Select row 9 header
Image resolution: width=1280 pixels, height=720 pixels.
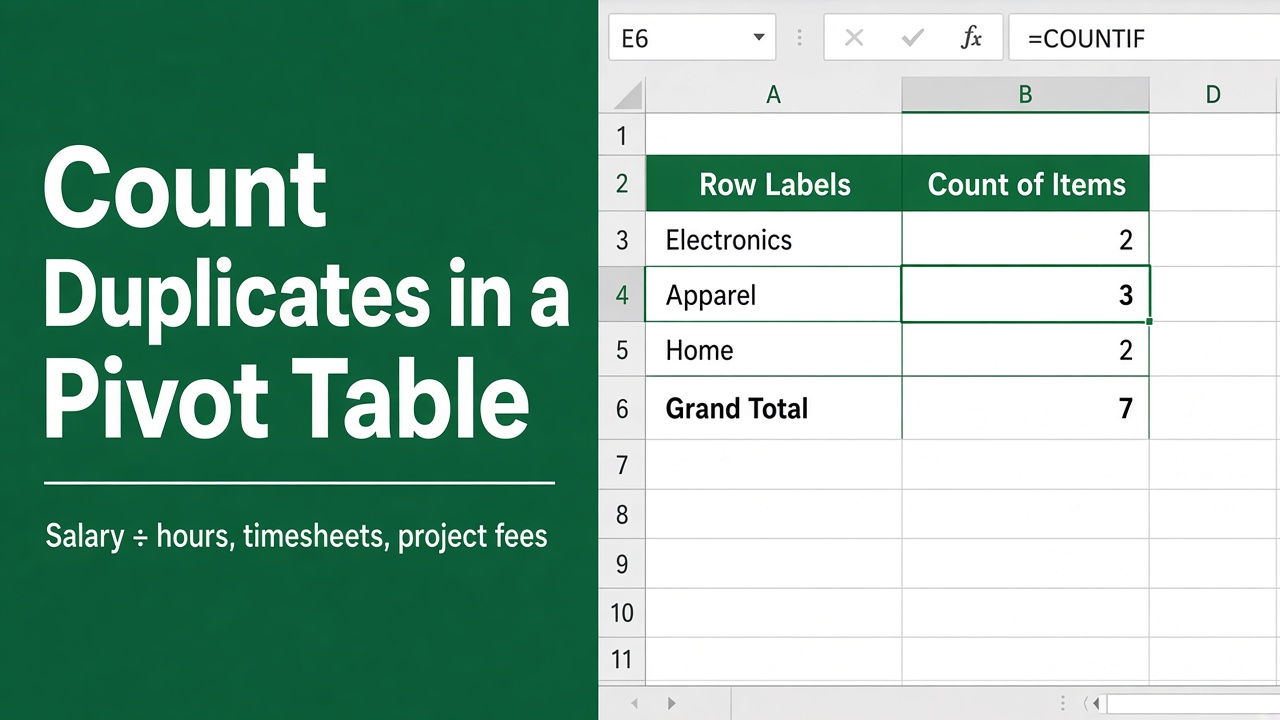pos(622,564)
